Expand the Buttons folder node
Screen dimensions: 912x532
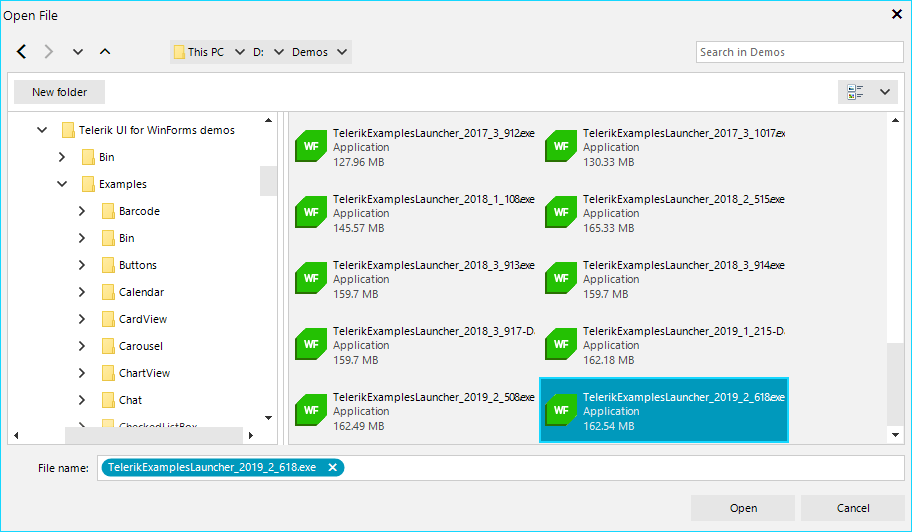pos(81,265)
